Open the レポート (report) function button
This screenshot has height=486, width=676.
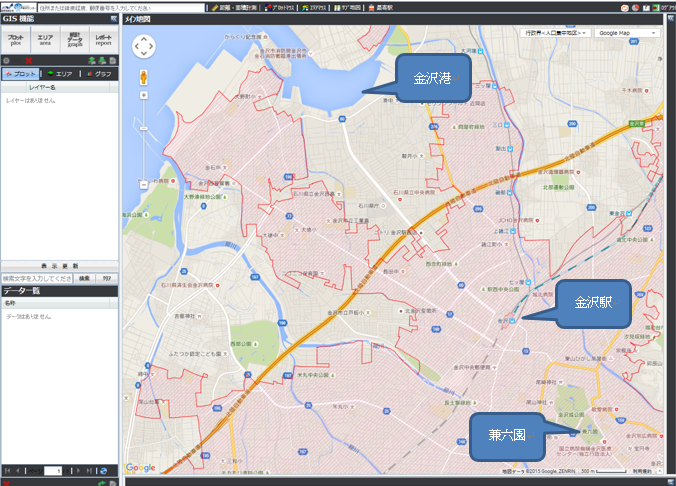point(103,40)
